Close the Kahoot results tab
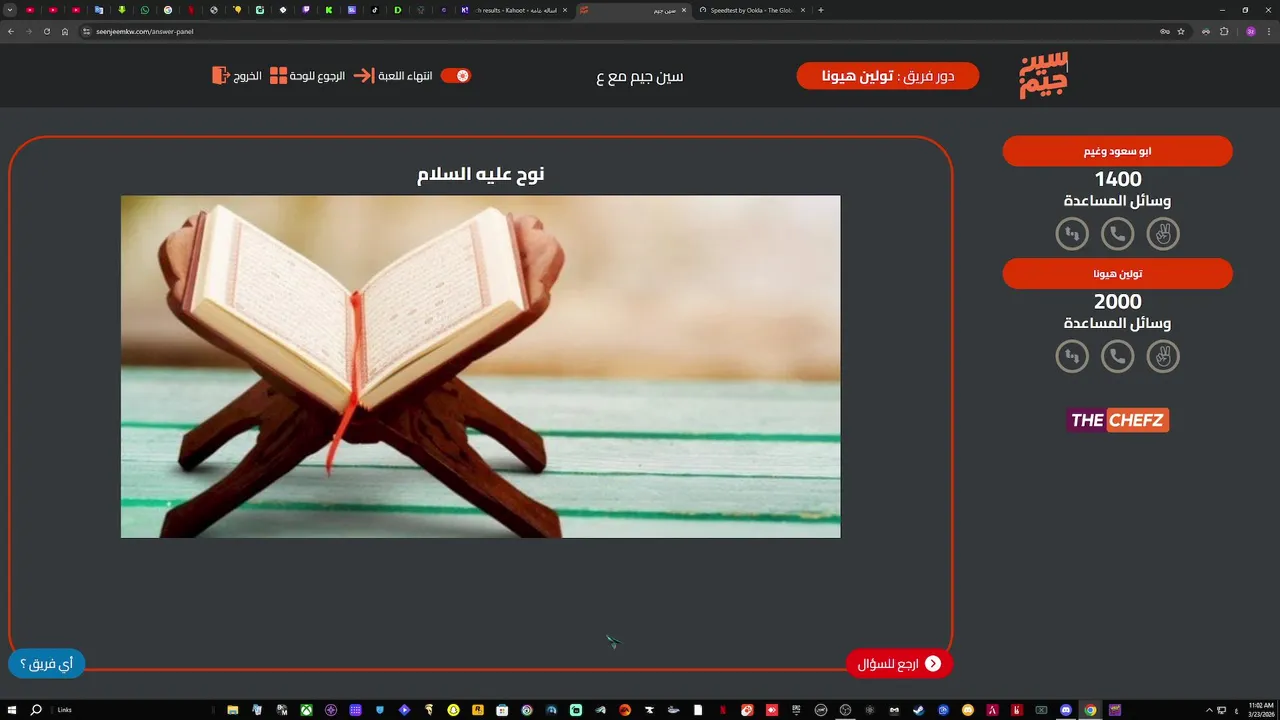Viewport: 1280px width, 720px height. click(566, 10)
